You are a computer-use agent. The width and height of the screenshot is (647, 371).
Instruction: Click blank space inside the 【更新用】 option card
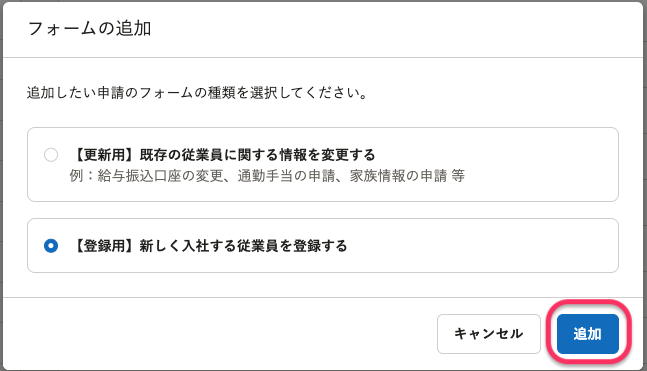(536, 164)
